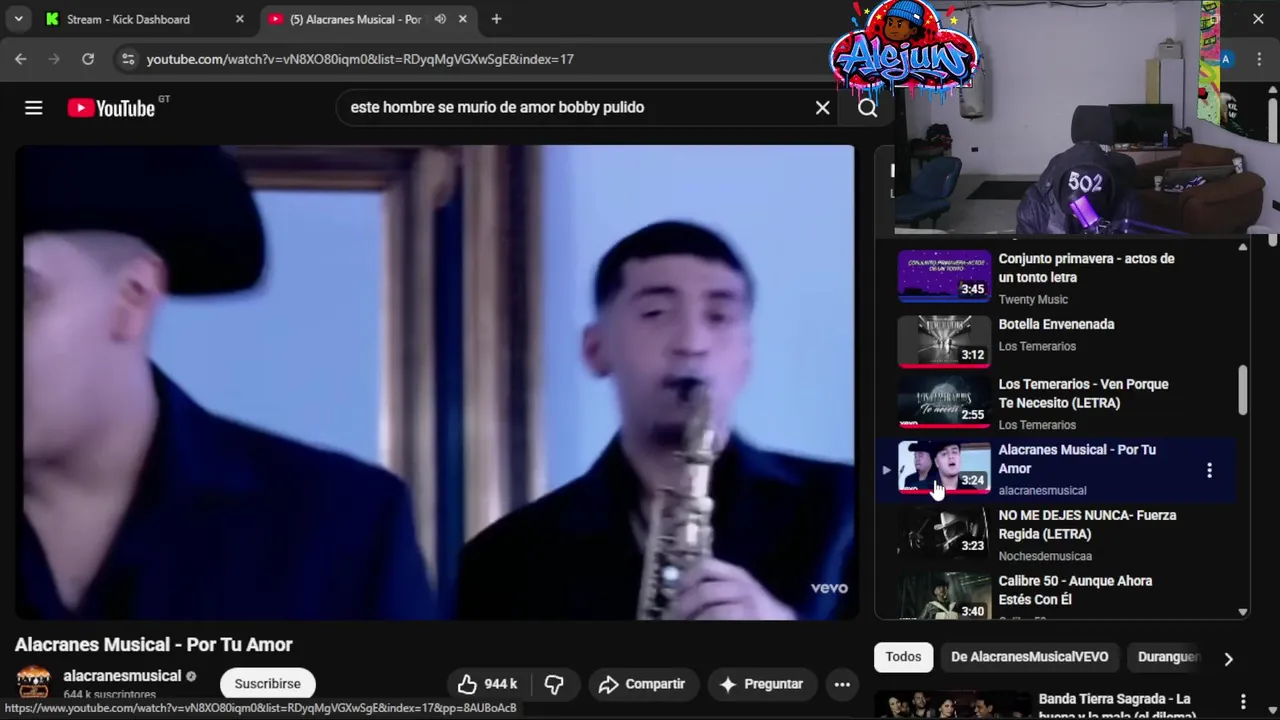Select the Alacranes Musical YouTube tab
This screenshot has width=1280, height=720.
[355, 19]
